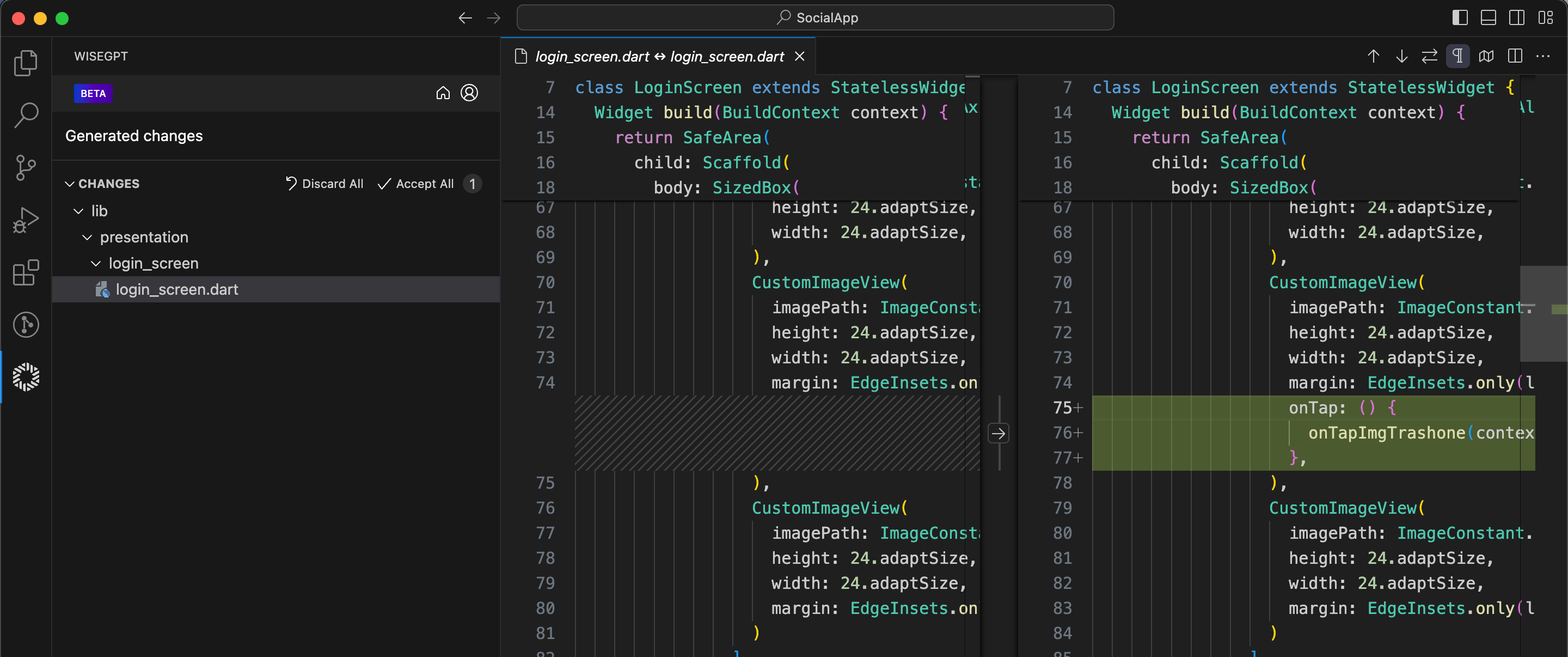The height and width of the screenshot is (657, 1568).
Task: Click the WISEGPT panel title
Action: tap(101, 56)
